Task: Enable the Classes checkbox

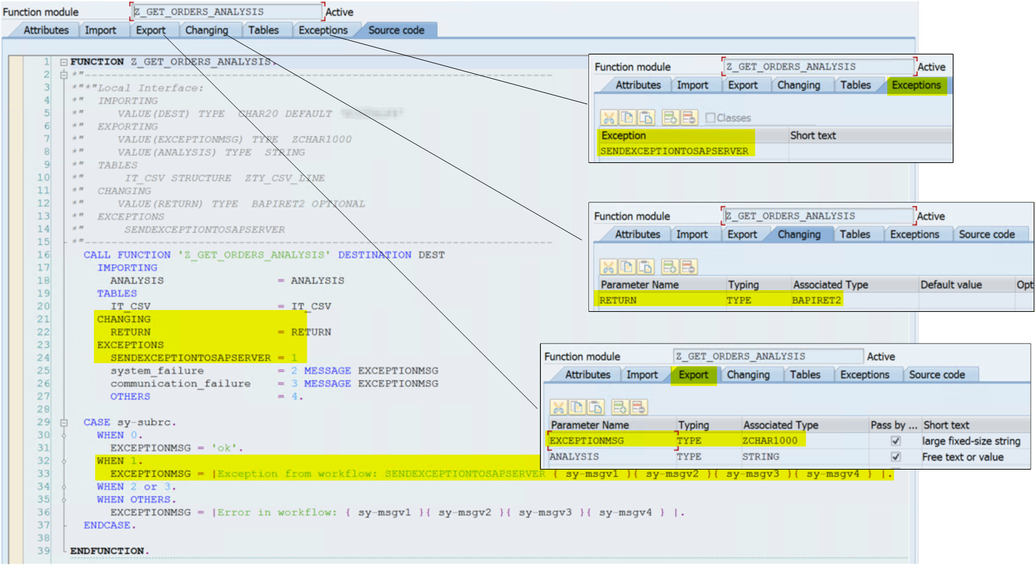Action: coord(710,118)
